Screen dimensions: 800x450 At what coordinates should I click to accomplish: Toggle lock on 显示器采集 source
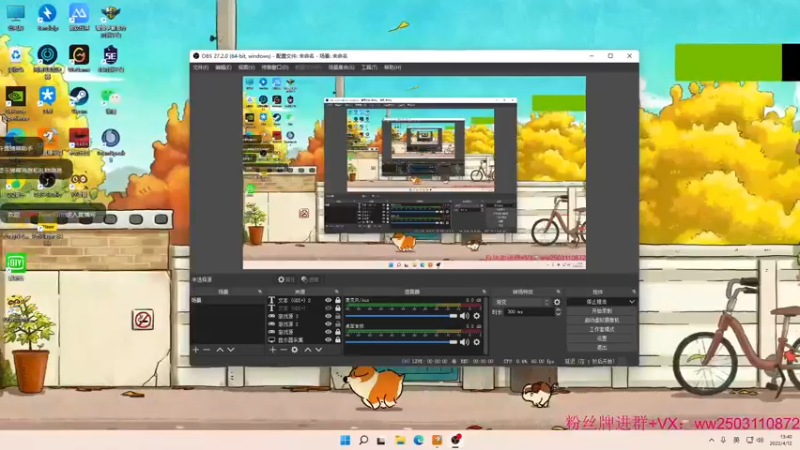point(338,340)
